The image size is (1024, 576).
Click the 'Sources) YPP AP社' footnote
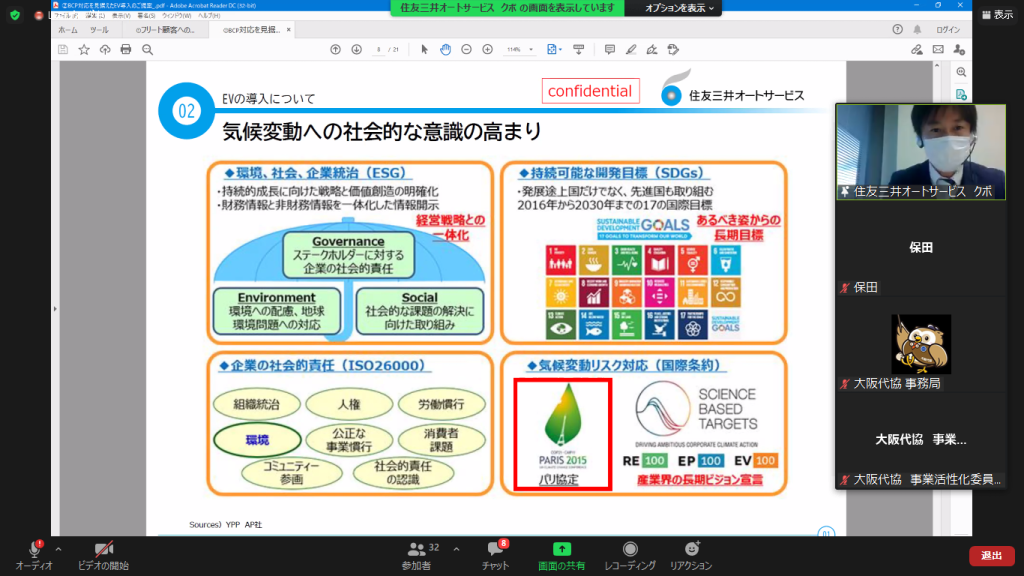[x=225, y=524]
